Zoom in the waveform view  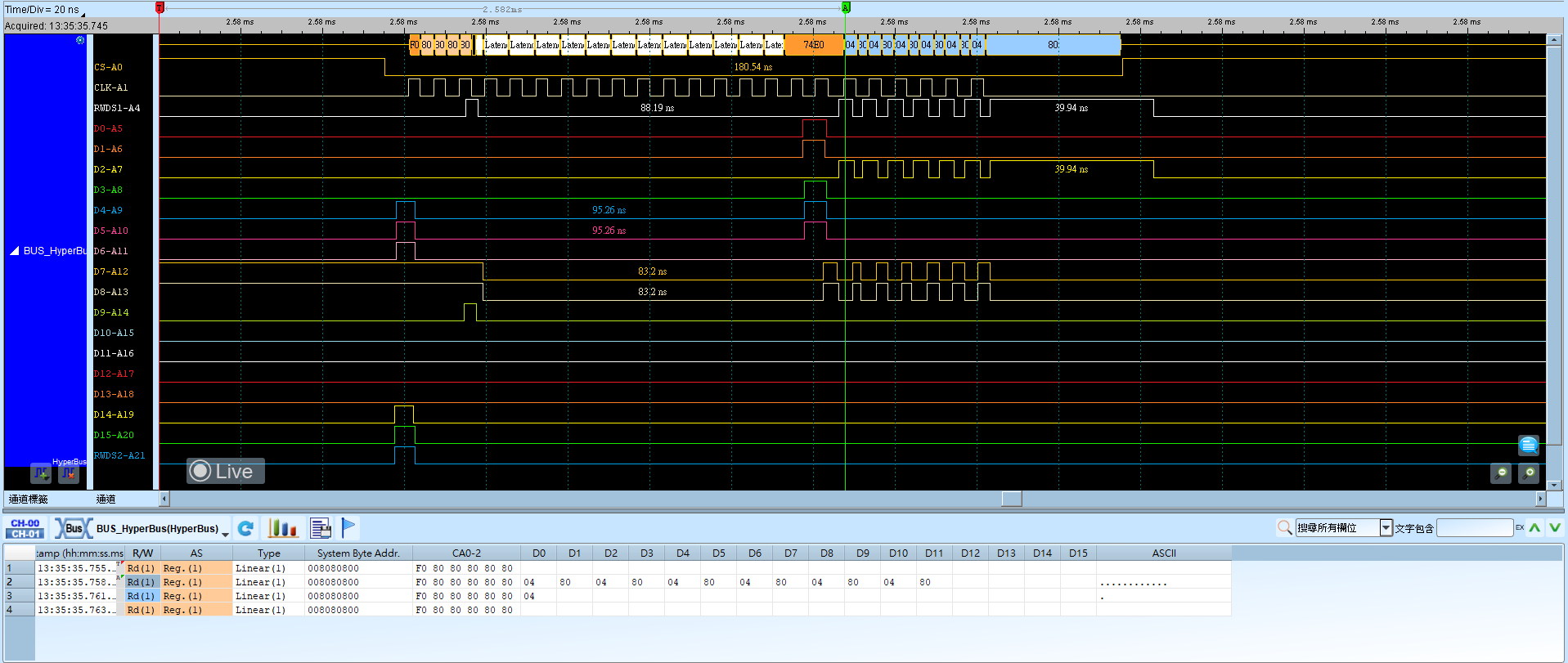[x=1529, y=473]
